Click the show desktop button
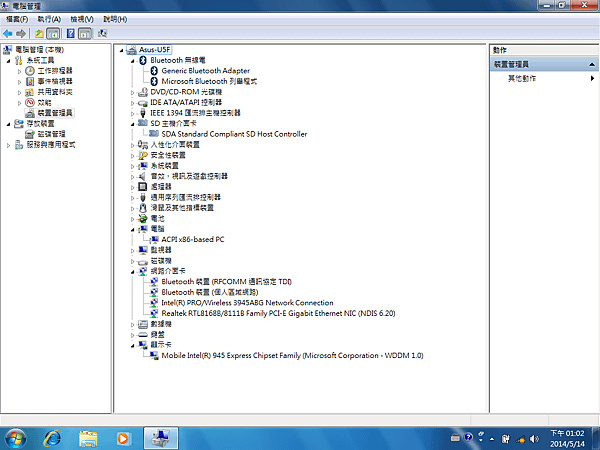The width and height of the screenshot is (600, 450). pyautogui.click(x=596, y=439)
